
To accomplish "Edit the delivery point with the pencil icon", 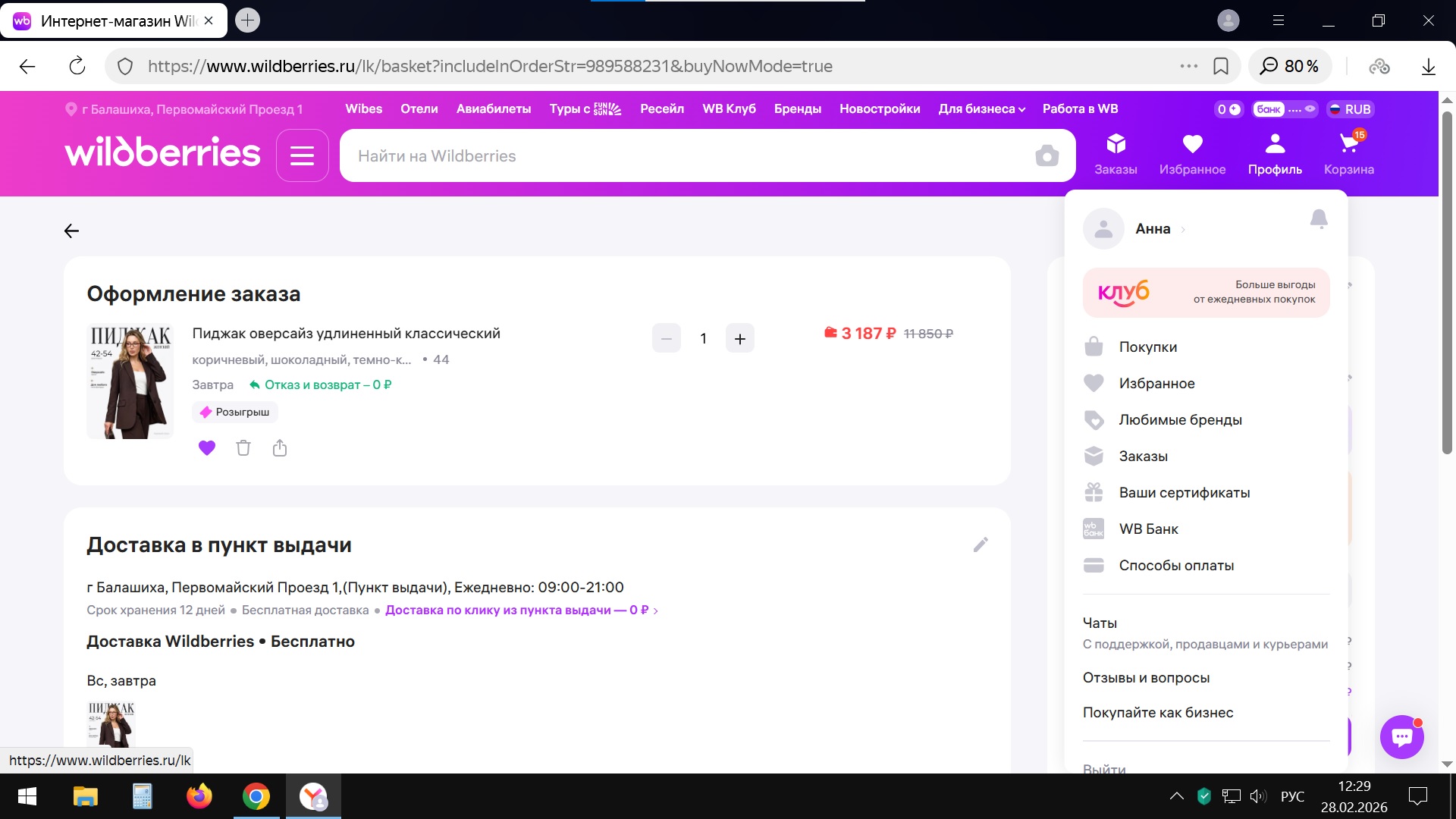I will (981, 544).
